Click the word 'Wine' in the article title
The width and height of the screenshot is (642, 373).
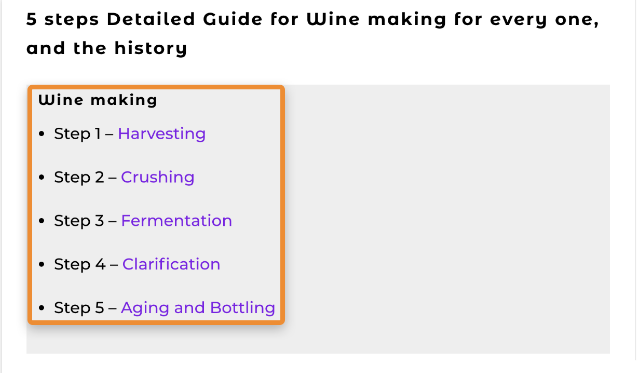[x=333, y=19]
